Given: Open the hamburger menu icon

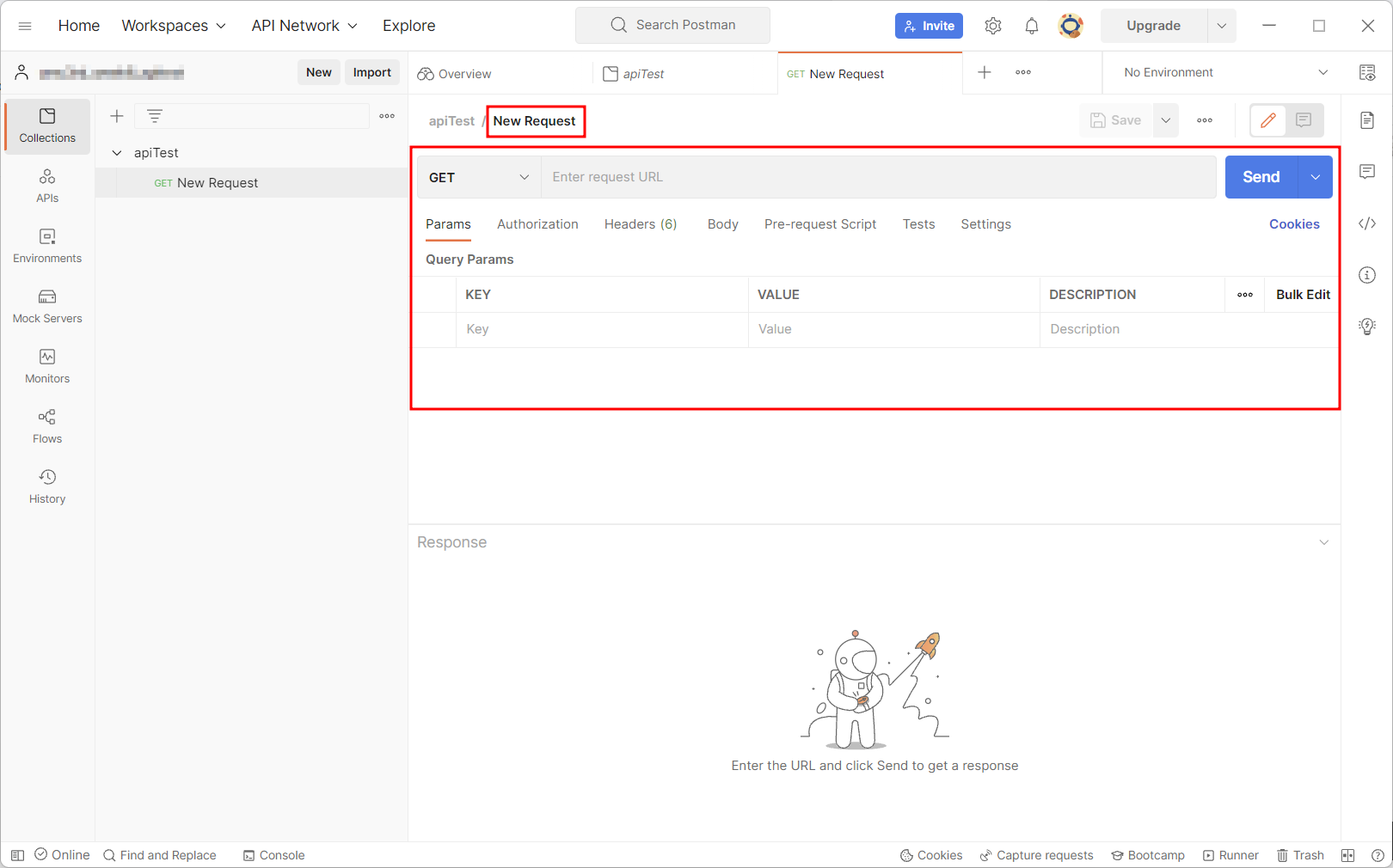Looking at the screenshot, I should pyautogui.click(x=25, y=26).
